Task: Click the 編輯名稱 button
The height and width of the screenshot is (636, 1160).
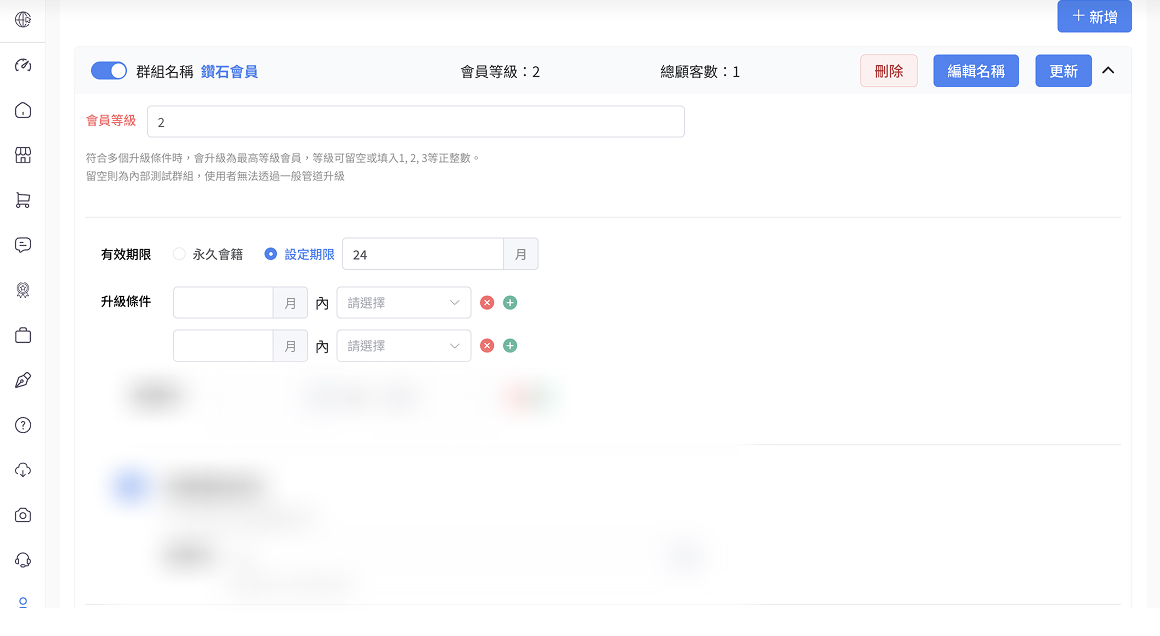Action: pyautogui.click(x=975, y=71)
